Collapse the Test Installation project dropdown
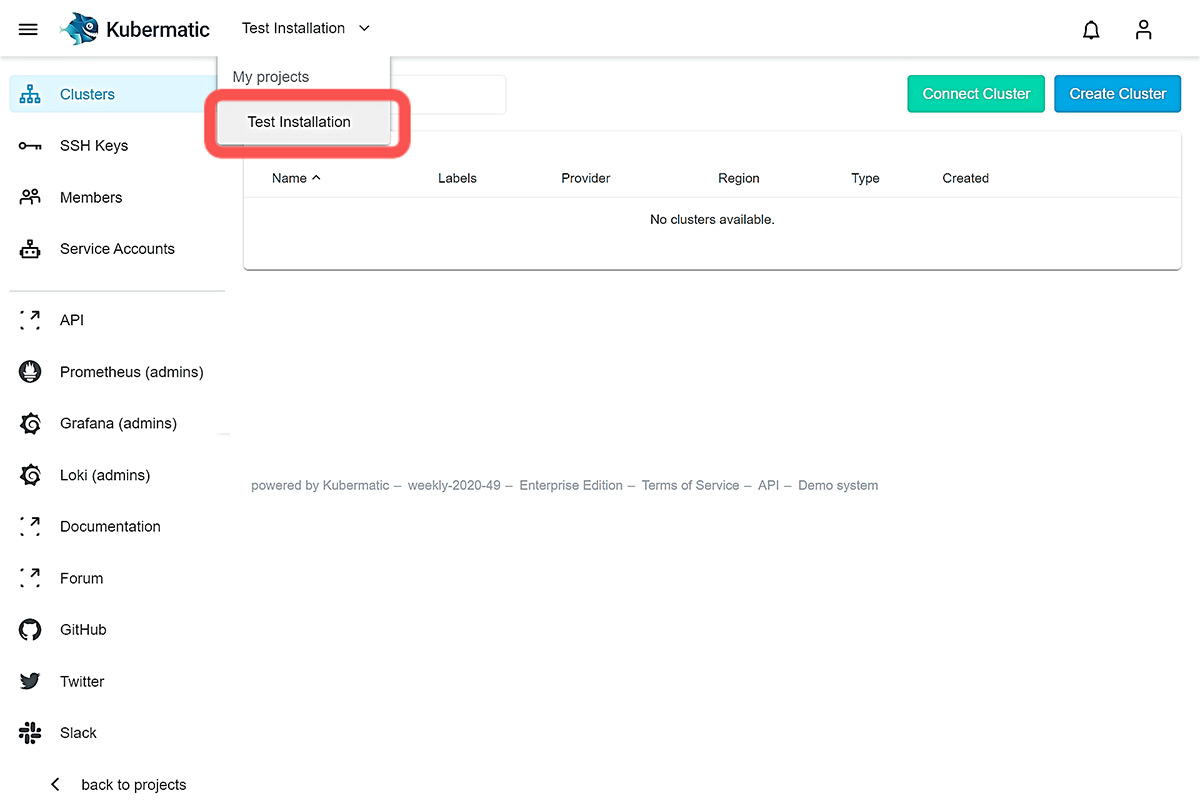1200x803 pixels. [x=364, y=28]
